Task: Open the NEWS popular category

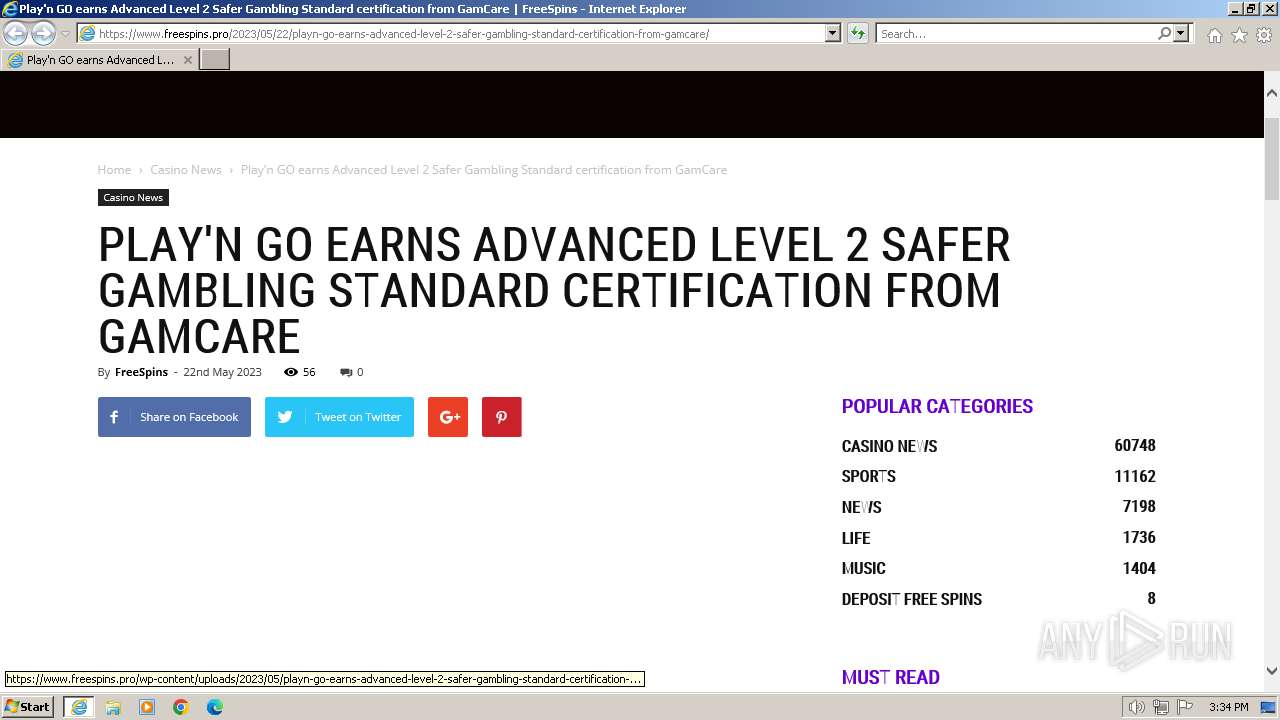Action: tap(861, 507)
